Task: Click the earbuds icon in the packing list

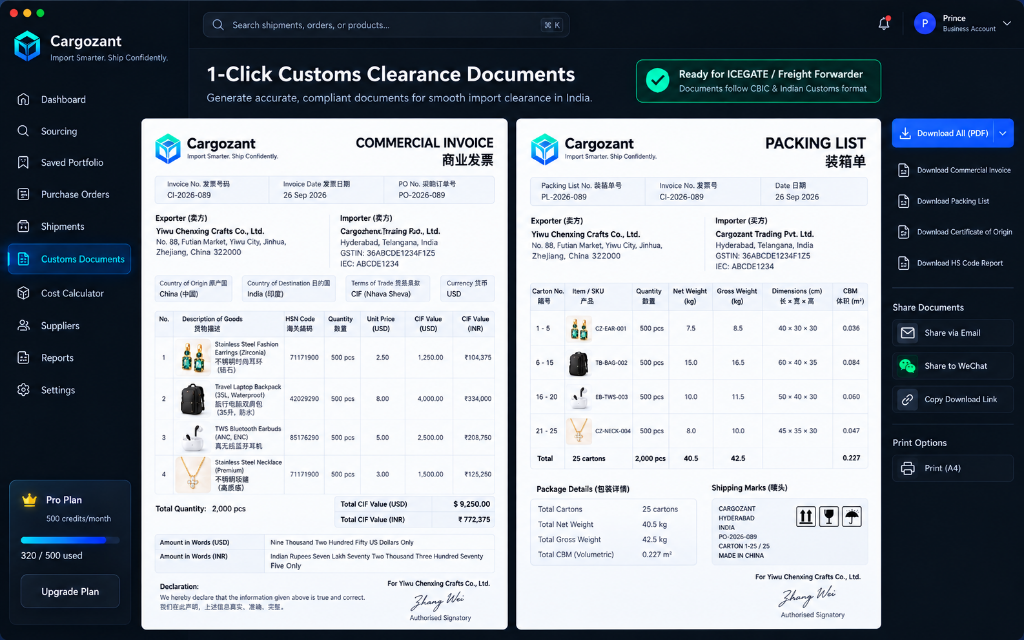Action: click(579, 397)
